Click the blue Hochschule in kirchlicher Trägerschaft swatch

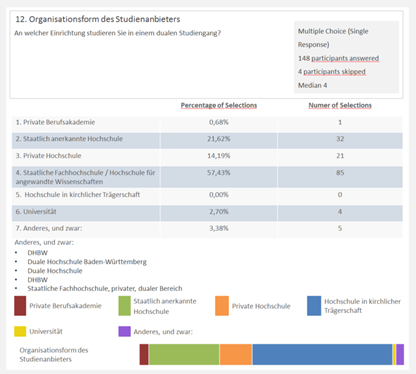click(314, 306)
